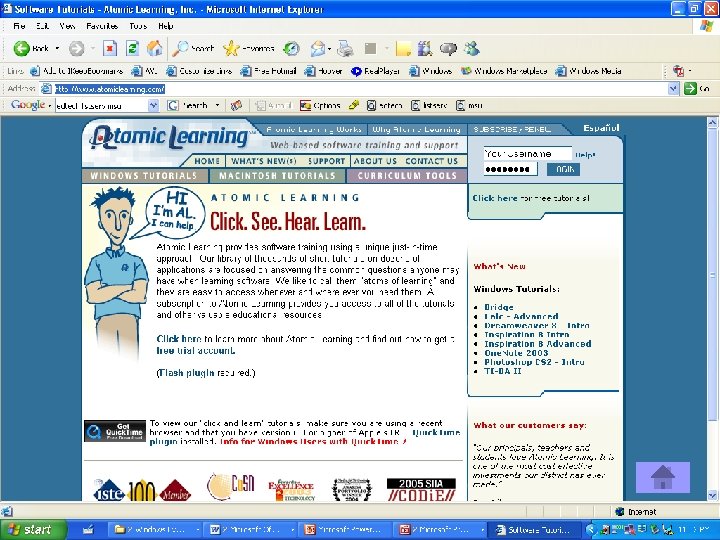This screenshot has width=720, height=540.
Task: Click the password field
Action: click(x=510, y=169)
